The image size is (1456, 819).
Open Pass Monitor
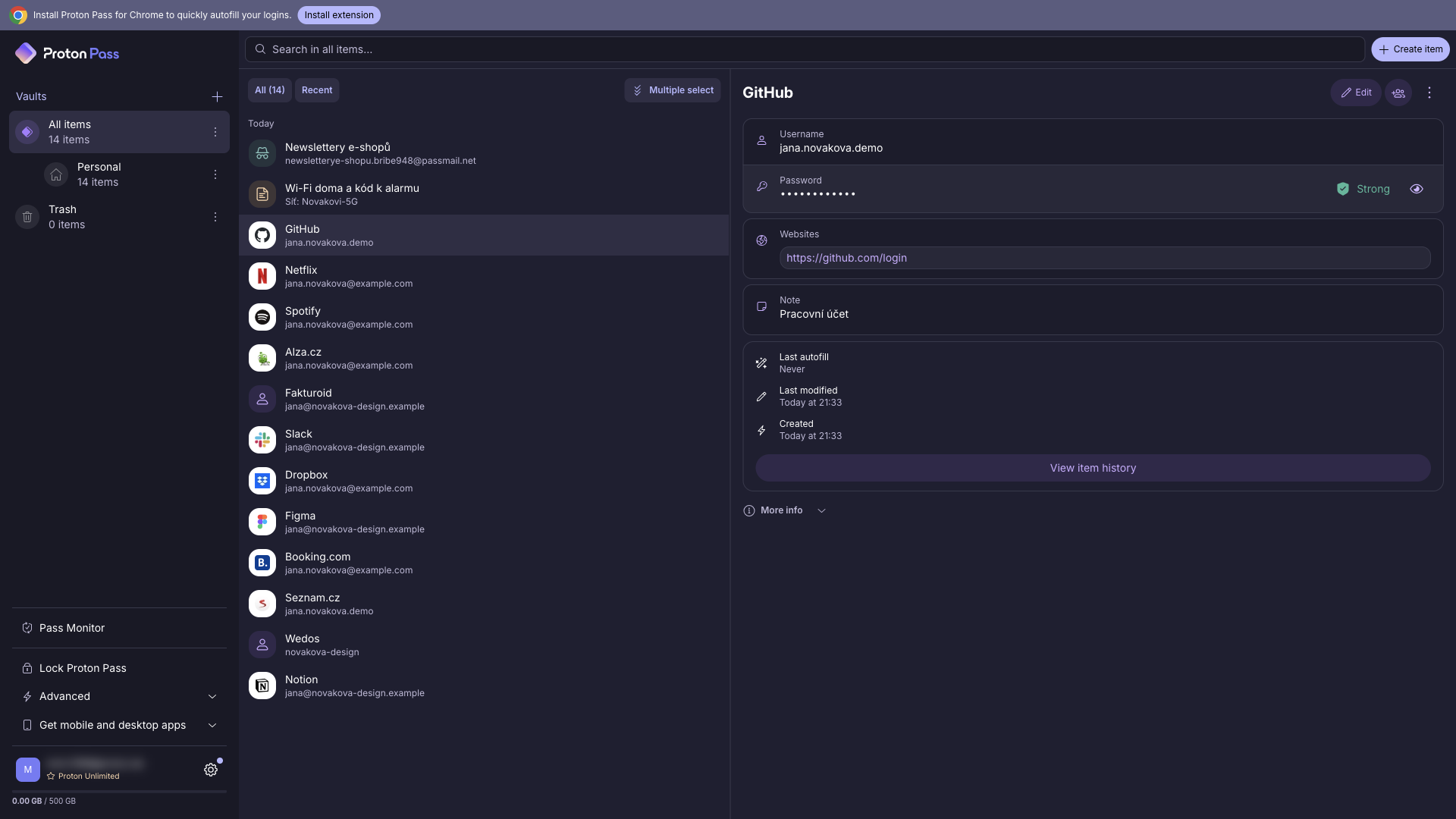[120, 628]
